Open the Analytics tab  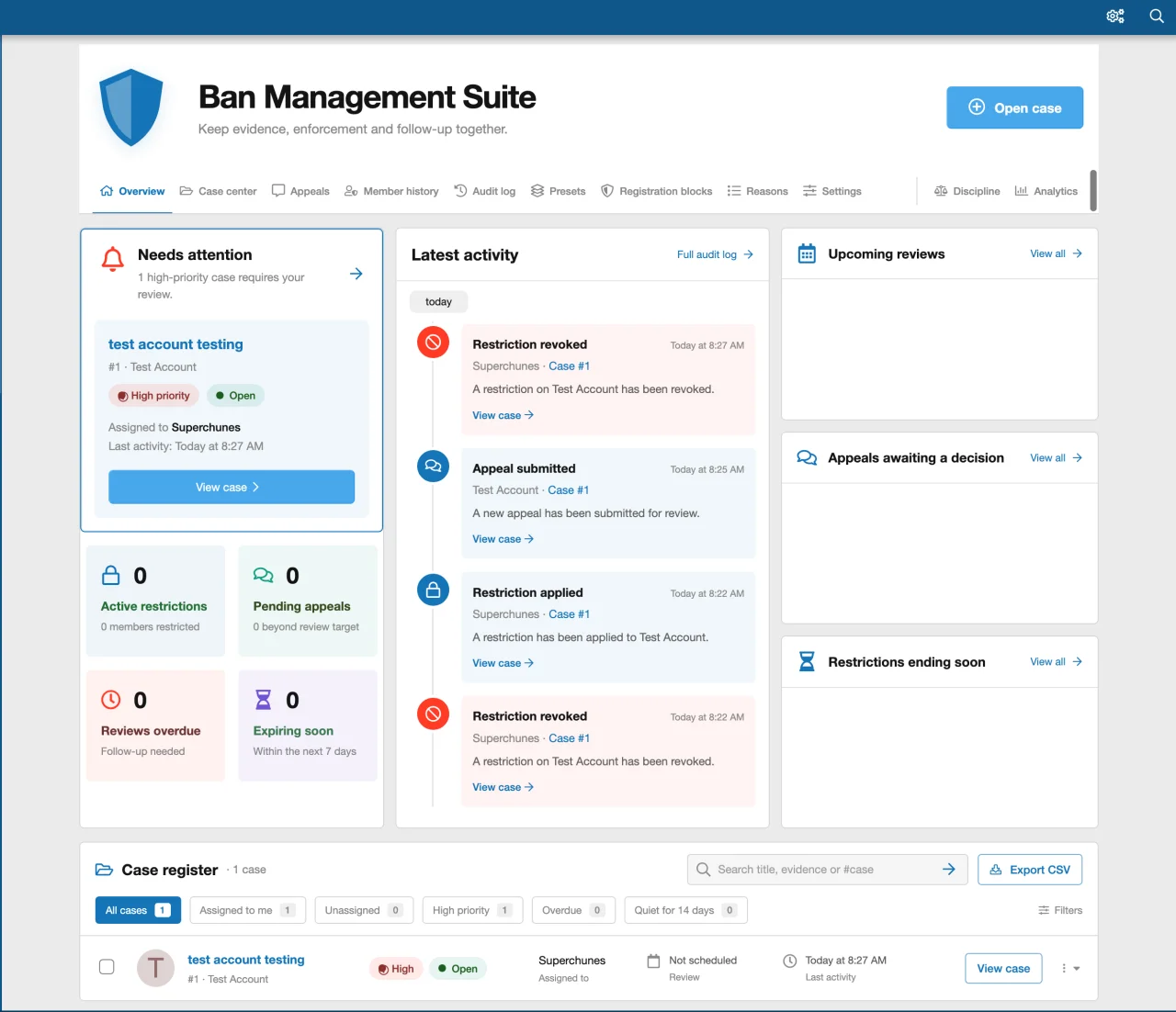[x=1046, y=191]
